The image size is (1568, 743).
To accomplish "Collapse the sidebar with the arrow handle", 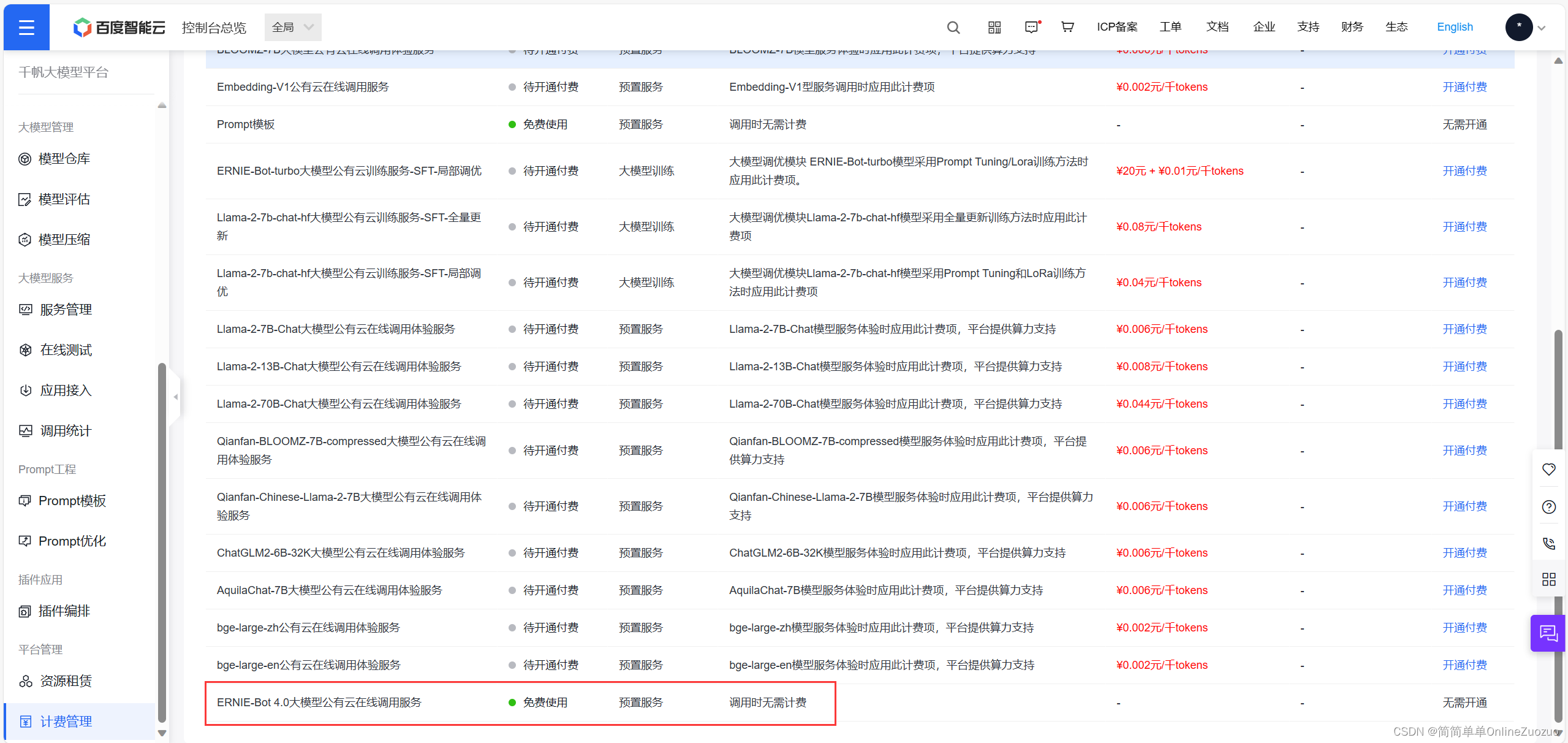I will point(175,397).
